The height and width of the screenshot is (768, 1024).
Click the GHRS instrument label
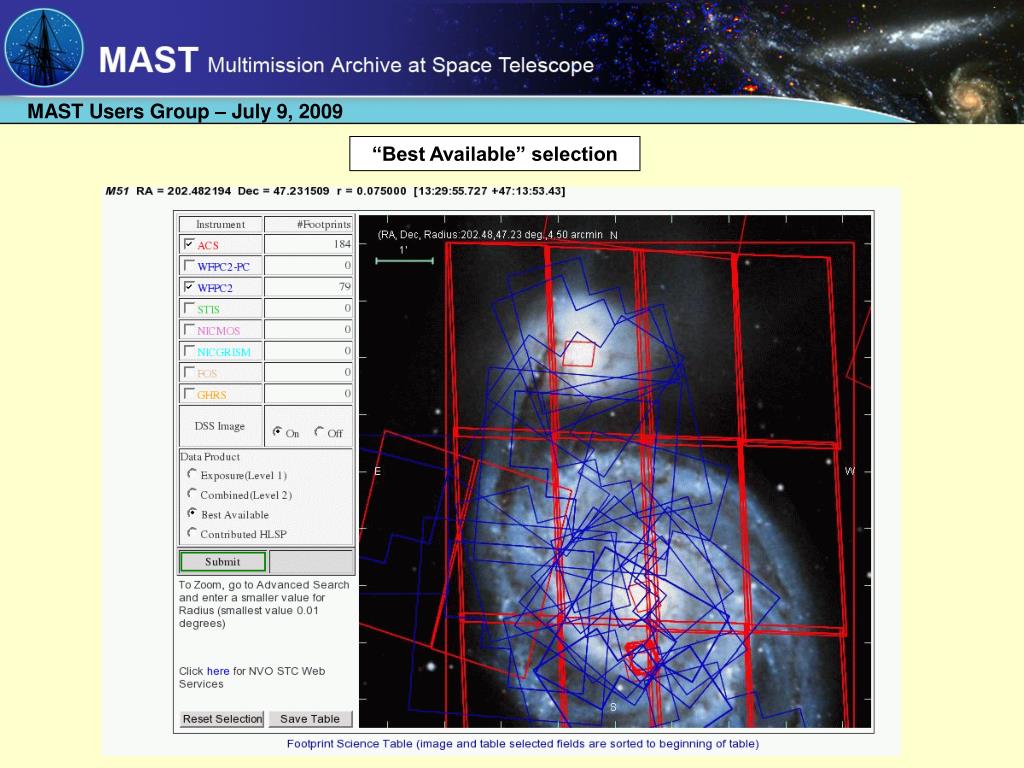coord(212,395)
